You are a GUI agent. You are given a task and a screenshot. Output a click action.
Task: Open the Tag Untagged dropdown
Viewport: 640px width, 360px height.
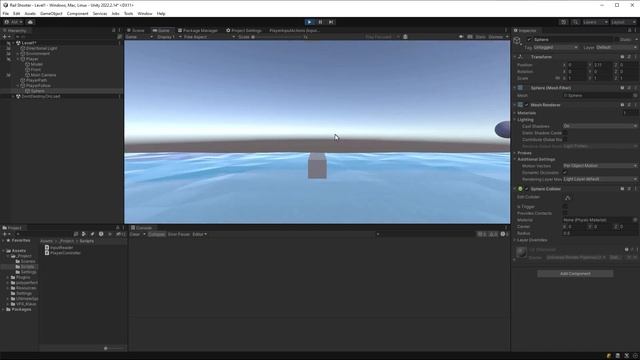coord(556,47)
